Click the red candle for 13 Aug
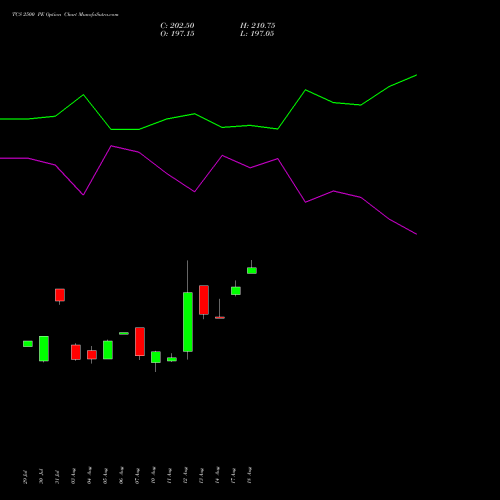This screenshot has height=500, width=500. (x=204, y=300)
